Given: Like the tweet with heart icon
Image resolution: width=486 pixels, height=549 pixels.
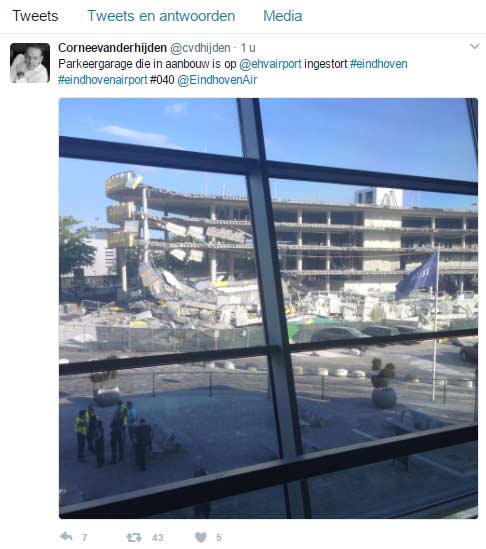Looking at the screenshot, I should 201,537.
